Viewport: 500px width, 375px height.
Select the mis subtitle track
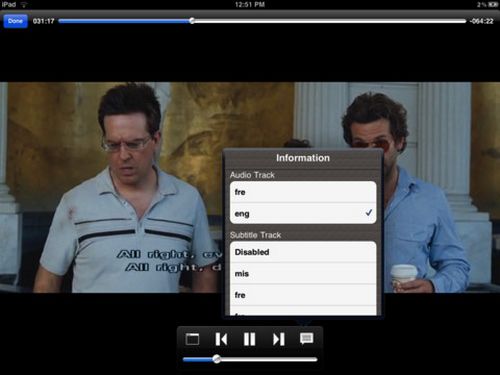click(303, 273)
